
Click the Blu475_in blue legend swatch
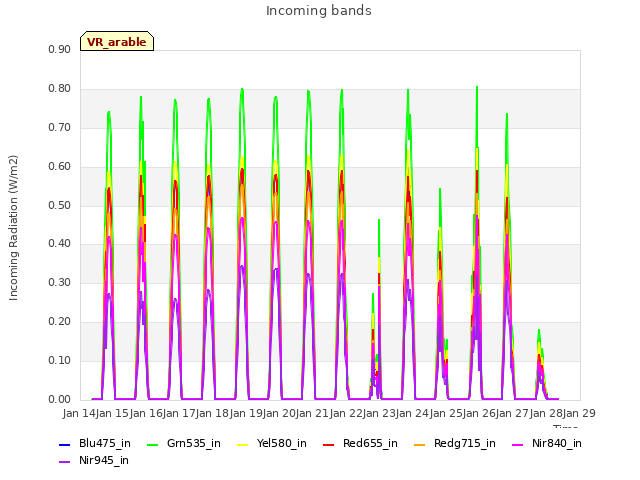[x=64, y=444]
